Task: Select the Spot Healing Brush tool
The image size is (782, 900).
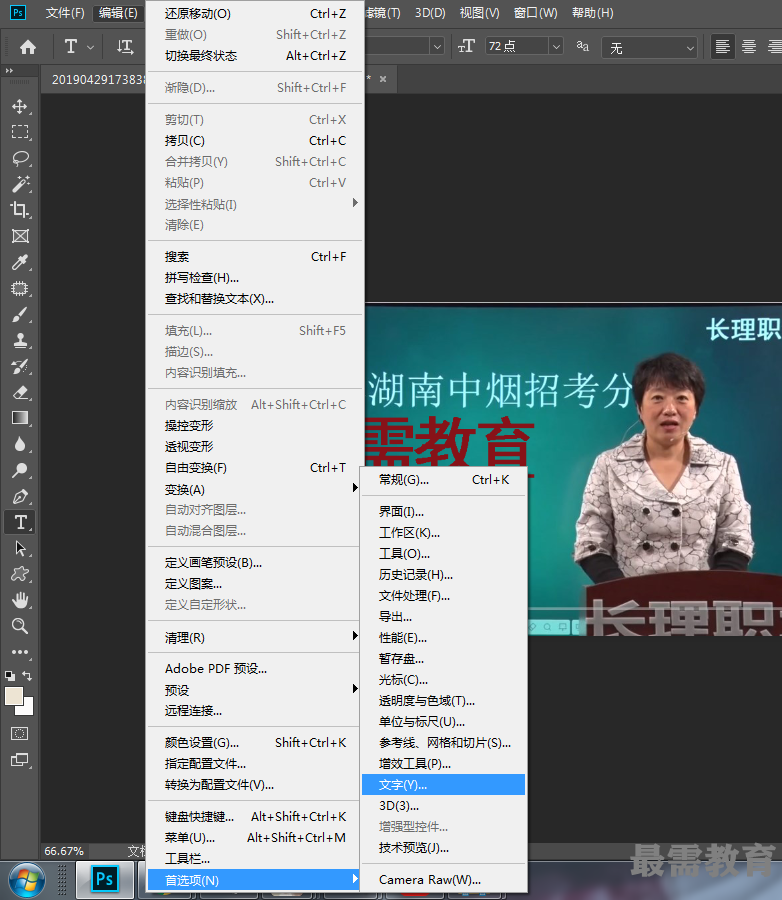Action: point(20,288)
